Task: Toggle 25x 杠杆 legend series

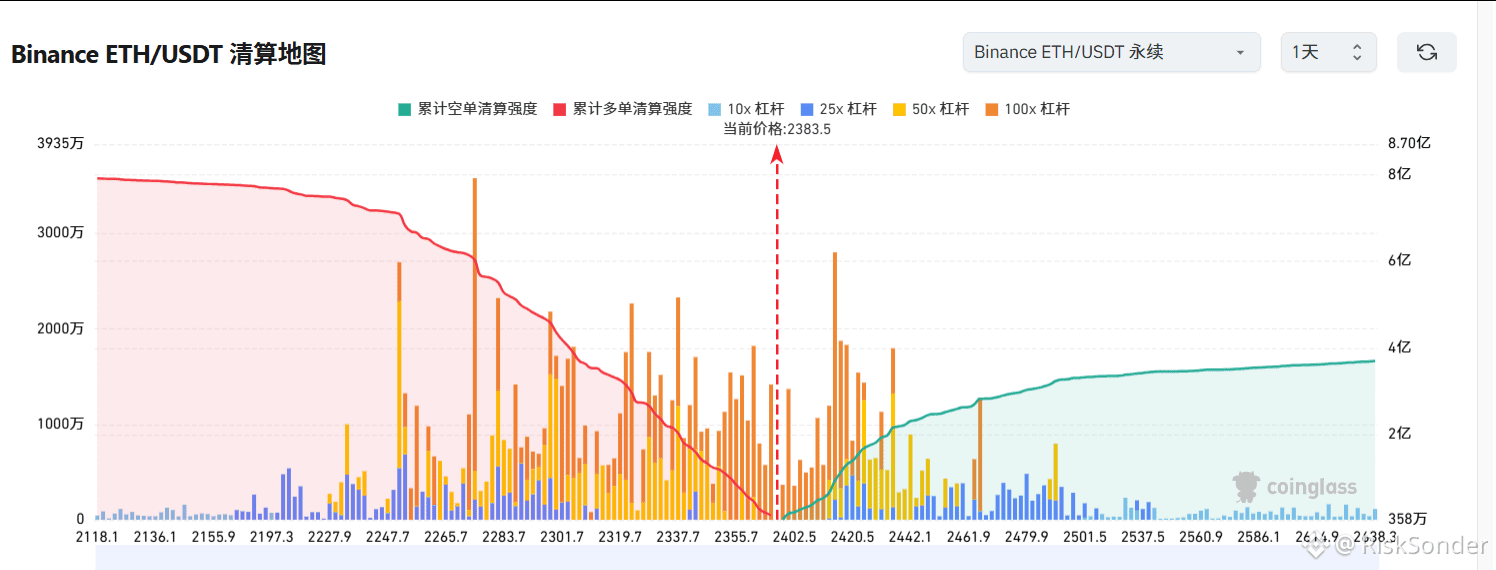Action: point(838,109)
